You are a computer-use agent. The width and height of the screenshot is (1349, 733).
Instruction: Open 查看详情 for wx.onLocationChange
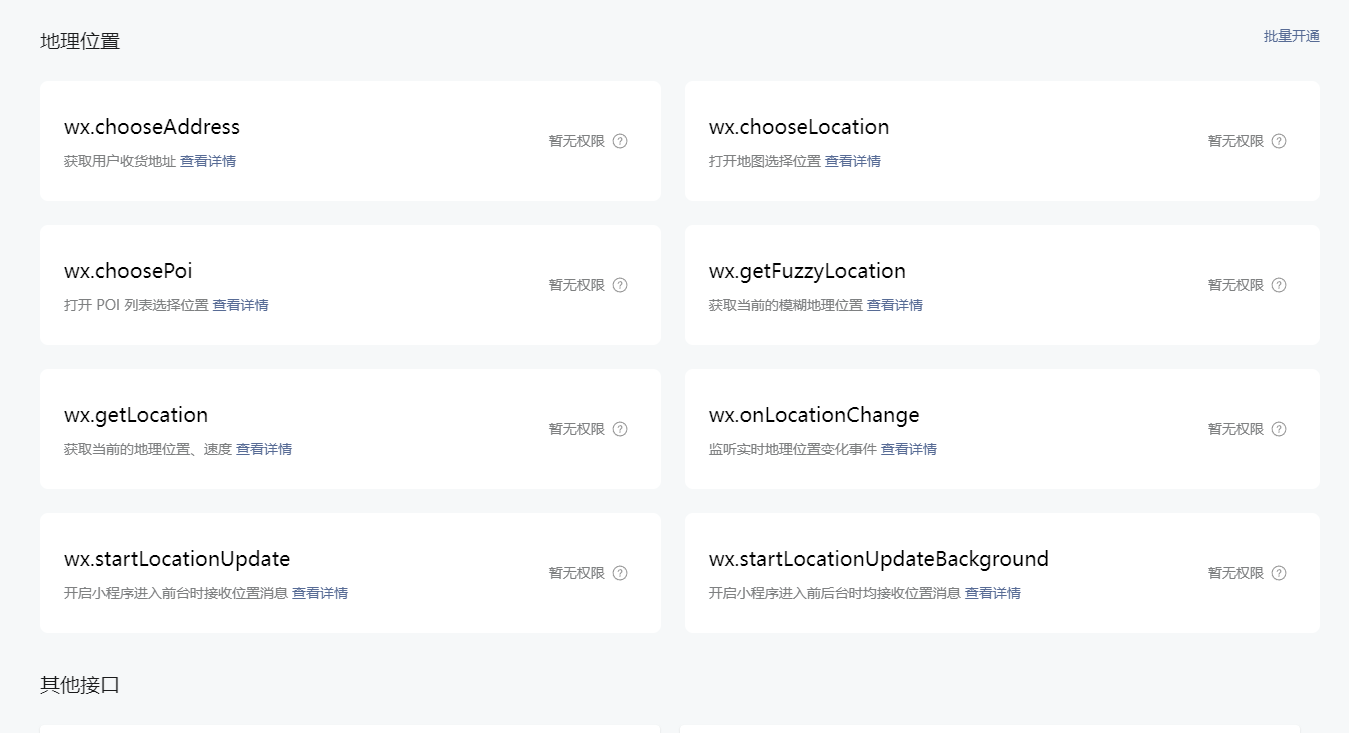pyautogui.click(x=909, y=449)
